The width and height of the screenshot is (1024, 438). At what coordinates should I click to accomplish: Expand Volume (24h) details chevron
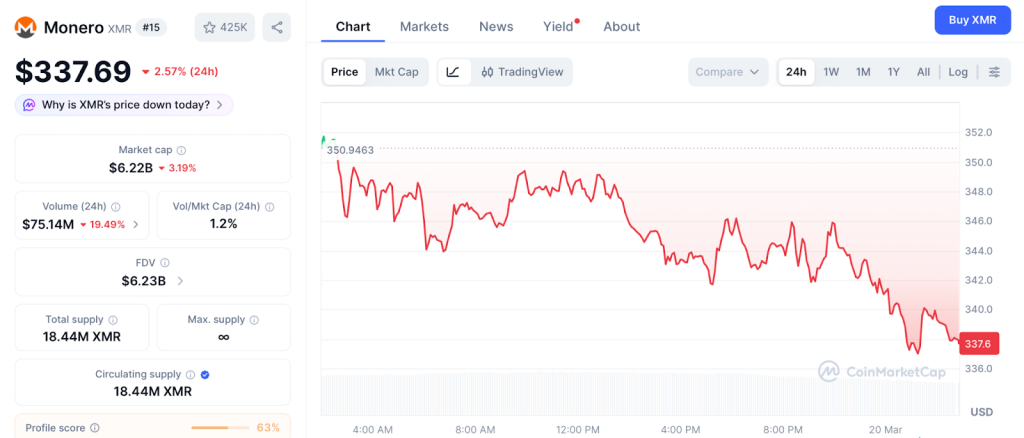coord(136,225)
